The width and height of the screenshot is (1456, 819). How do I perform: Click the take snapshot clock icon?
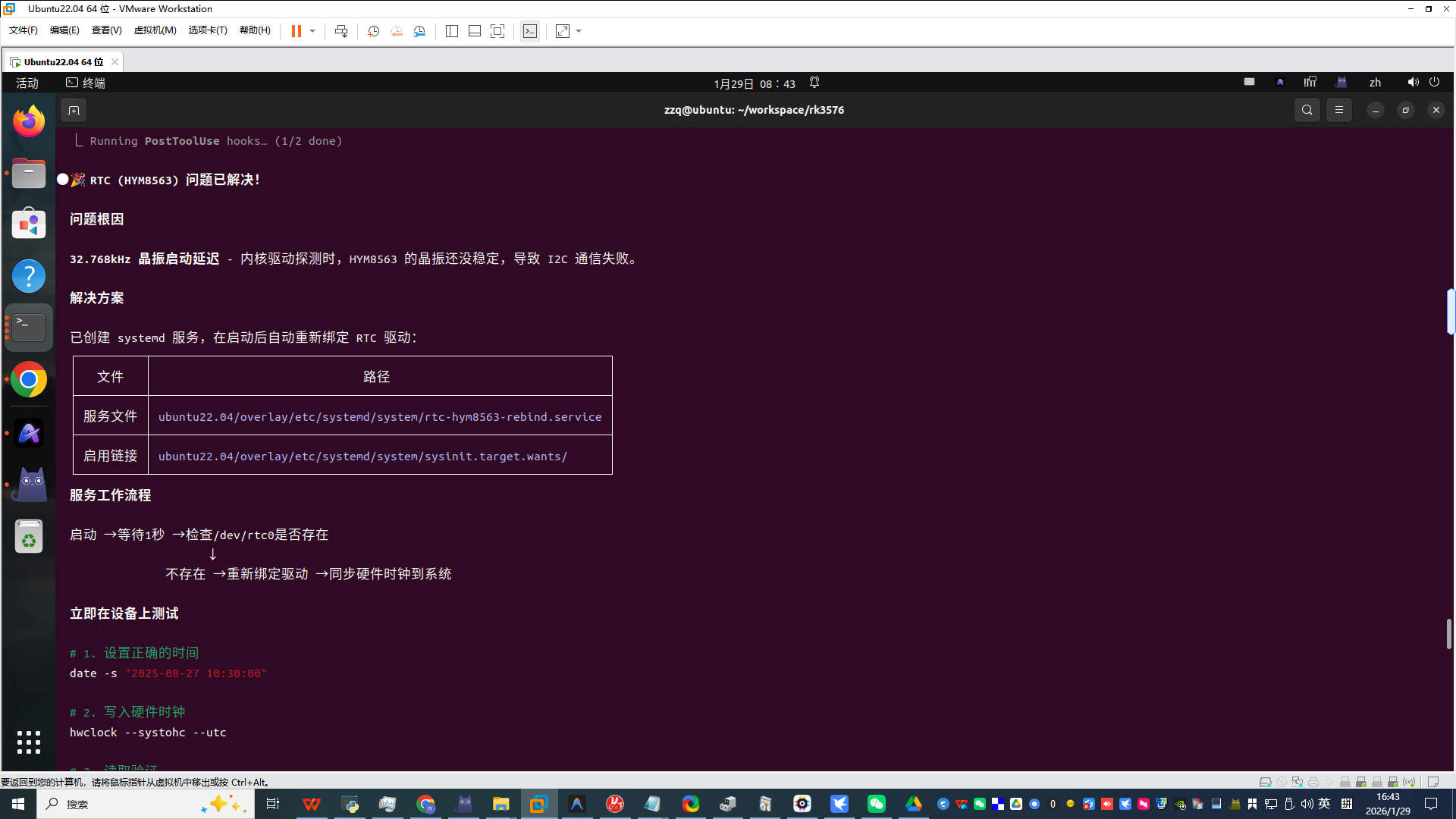point(373,31)
